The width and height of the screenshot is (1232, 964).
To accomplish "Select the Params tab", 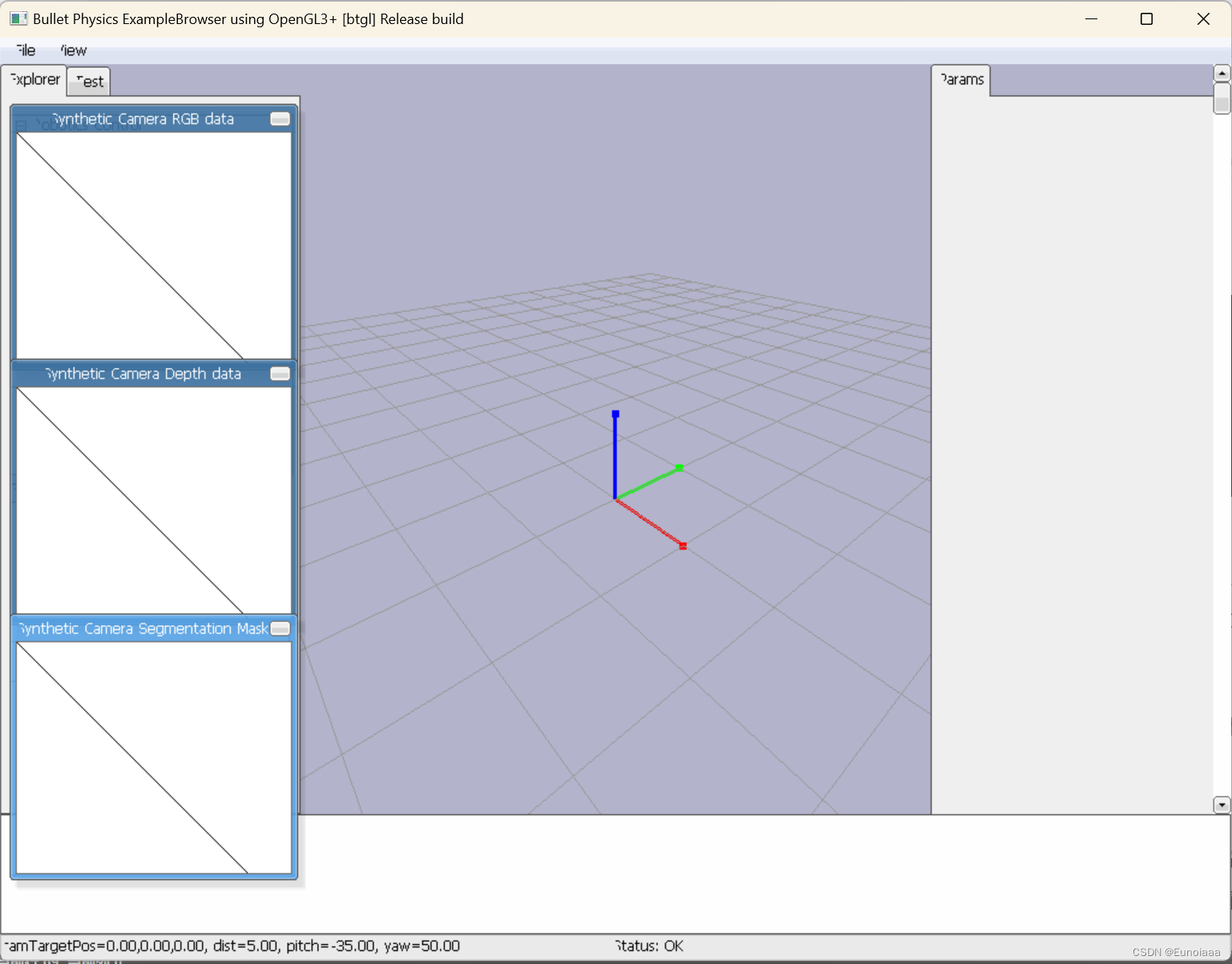I will (x=961, y=79).
